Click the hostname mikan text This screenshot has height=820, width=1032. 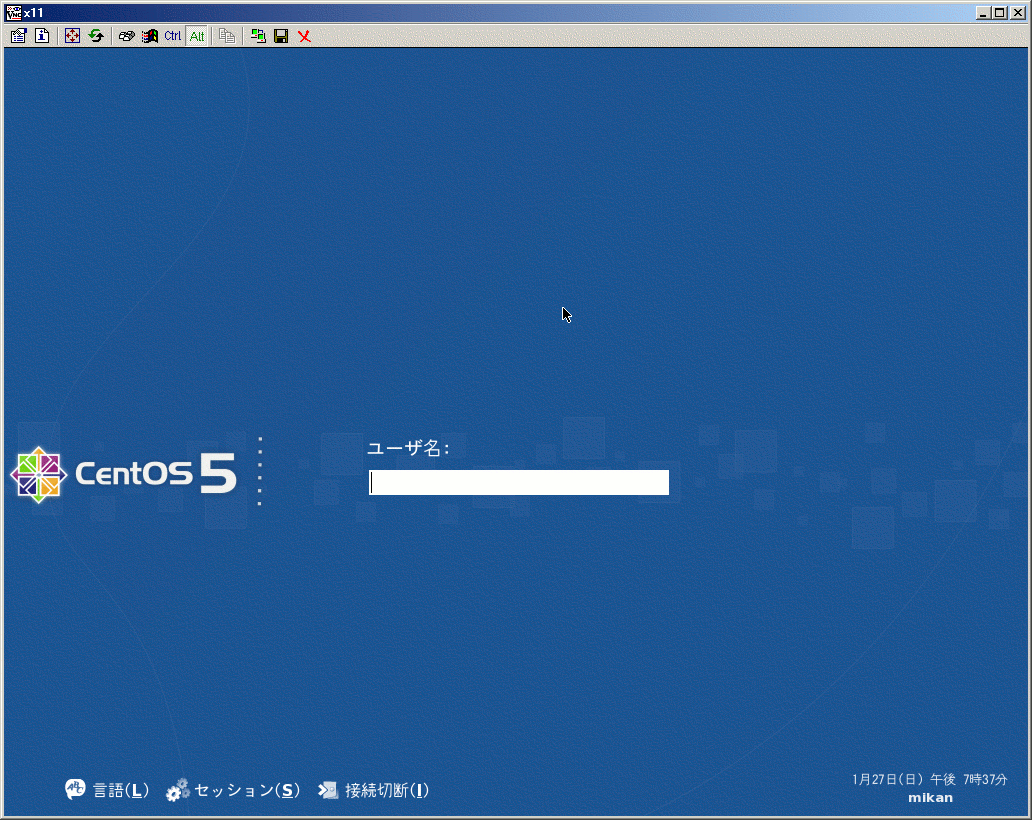click(930, 798)
